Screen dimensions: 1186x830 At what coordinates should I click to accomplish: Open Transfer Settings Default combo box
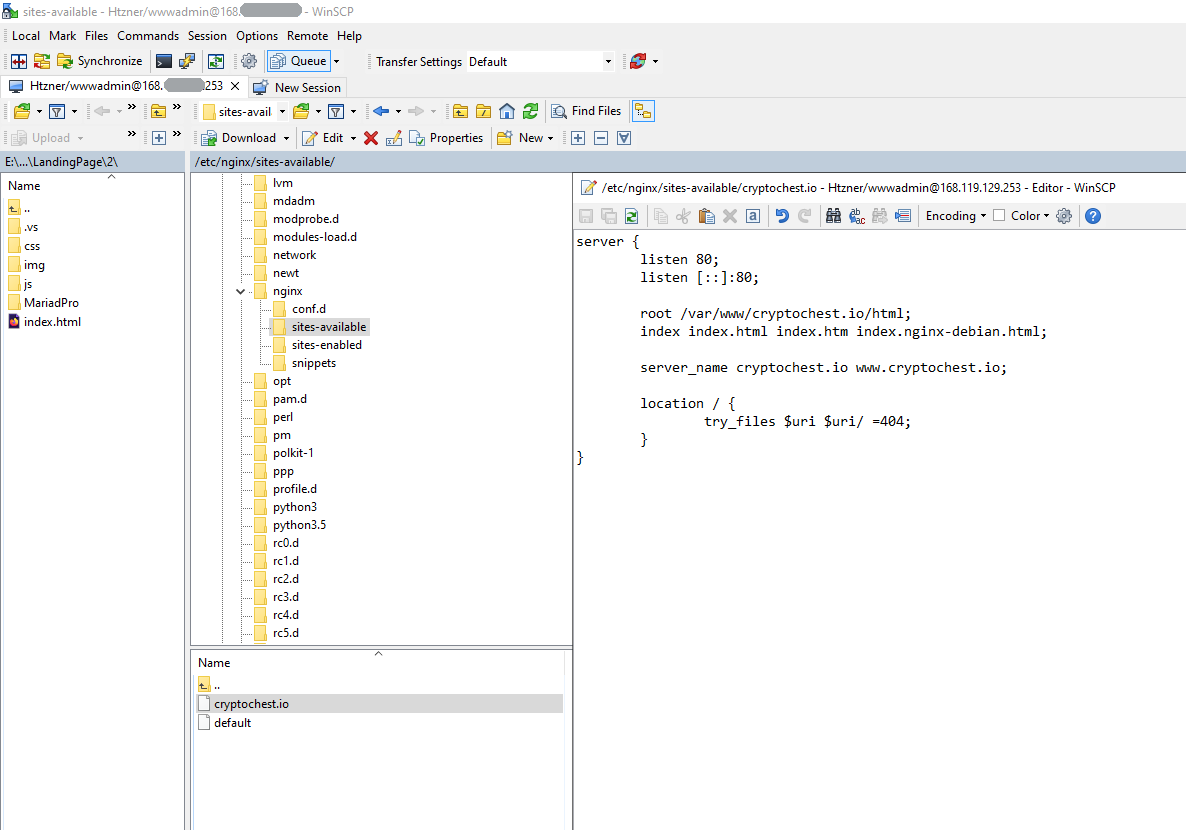[x=541, y=61]
